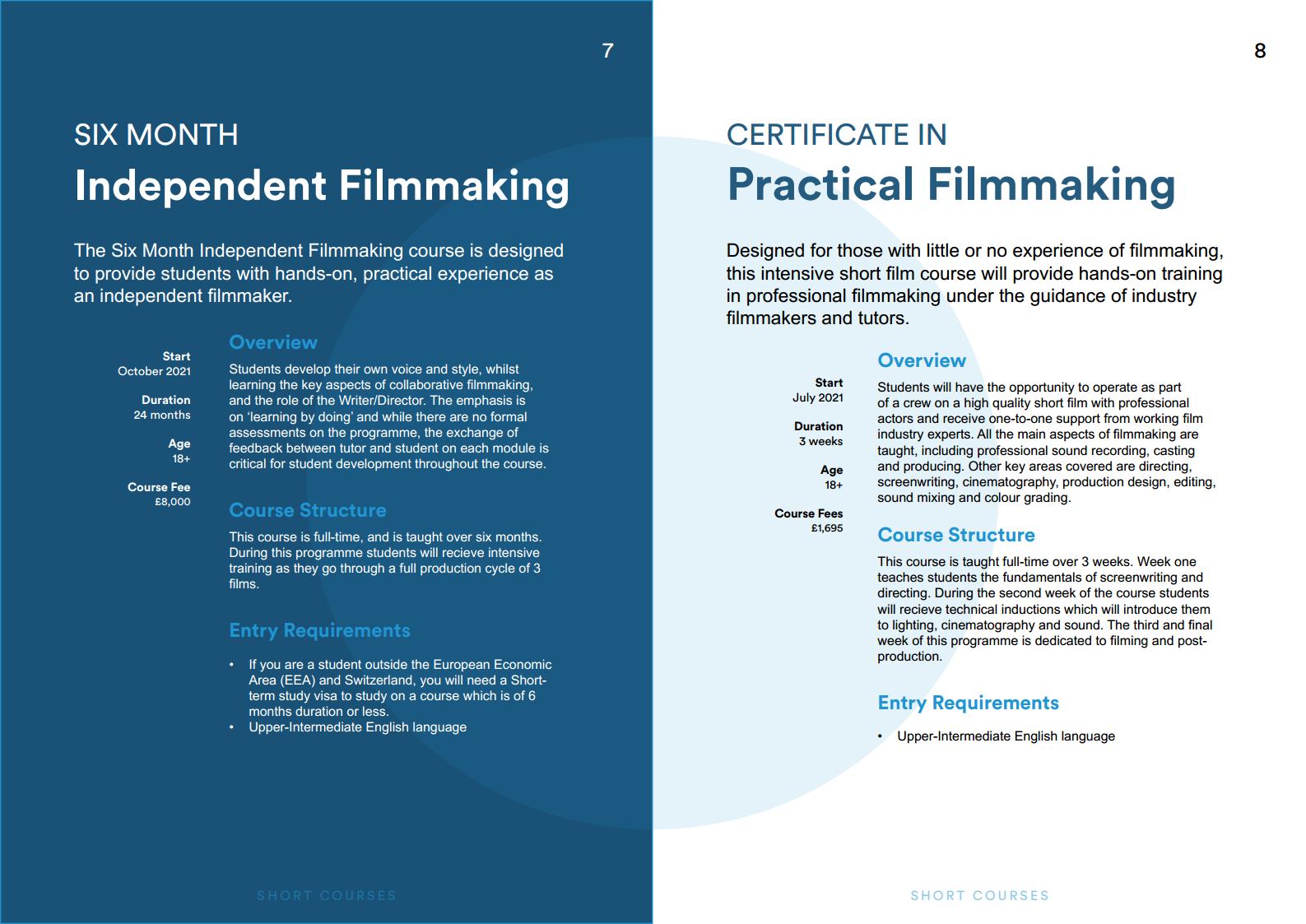
Task: Click the 'Course Fees' label on page 8
Action: coord(809,513)
